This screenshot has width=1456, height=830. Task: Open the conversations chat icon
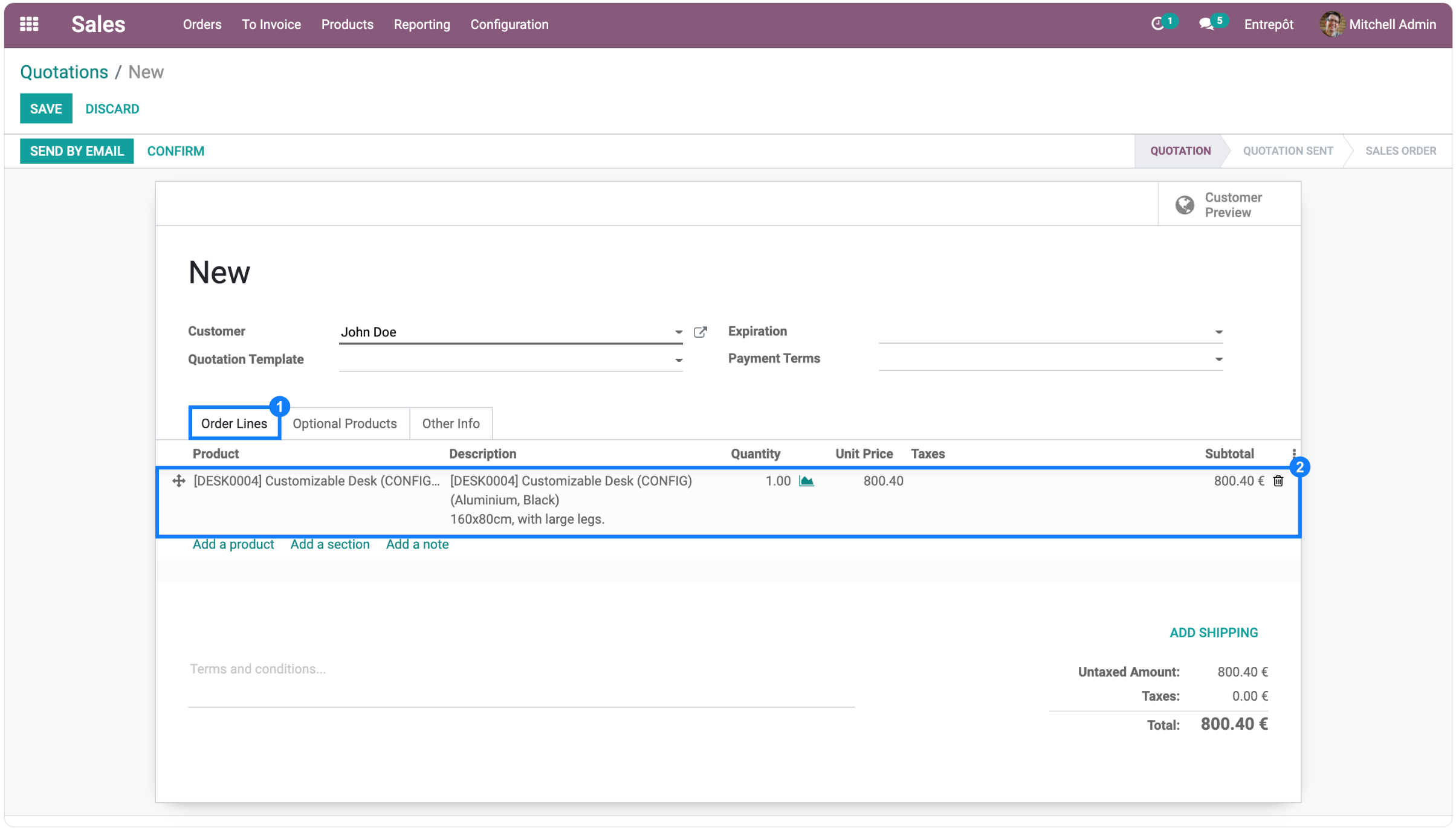pyautogui.click(x=1206, y=24)
